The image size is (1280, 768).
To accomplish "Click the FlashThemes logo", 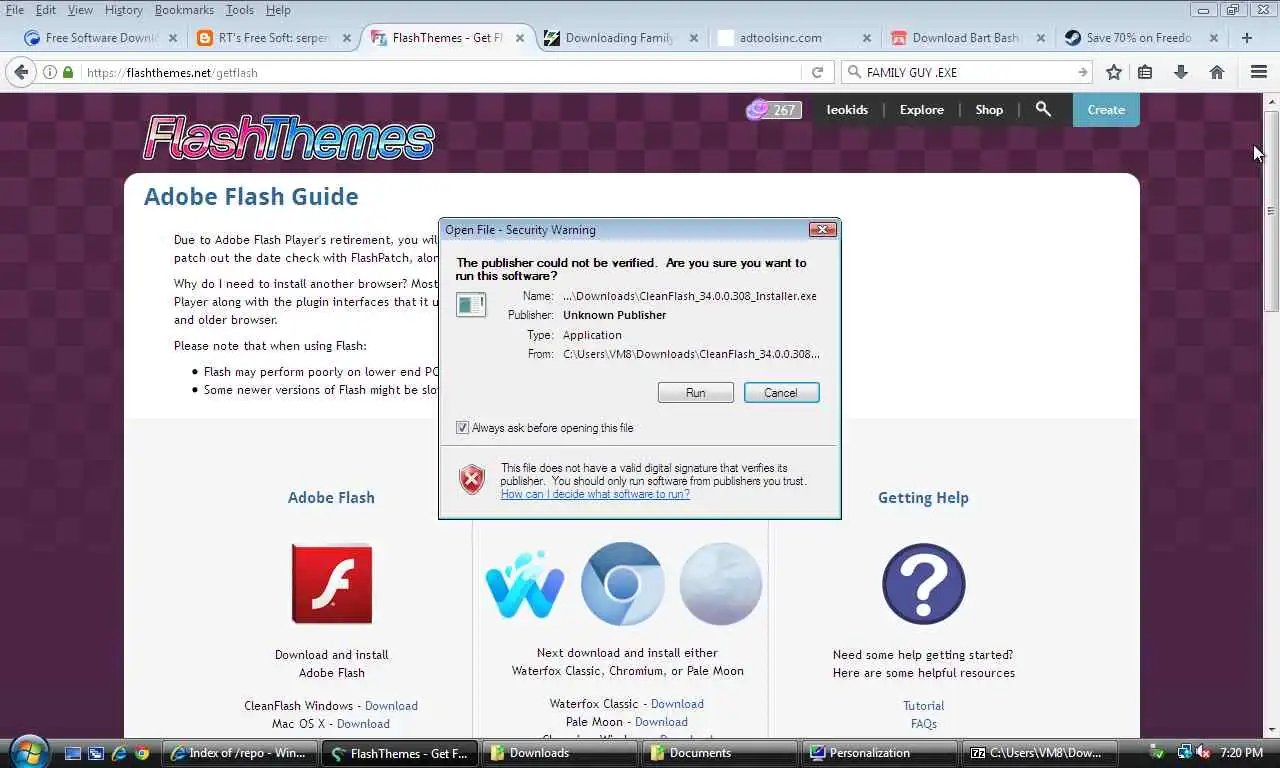I will coord(289,138).
